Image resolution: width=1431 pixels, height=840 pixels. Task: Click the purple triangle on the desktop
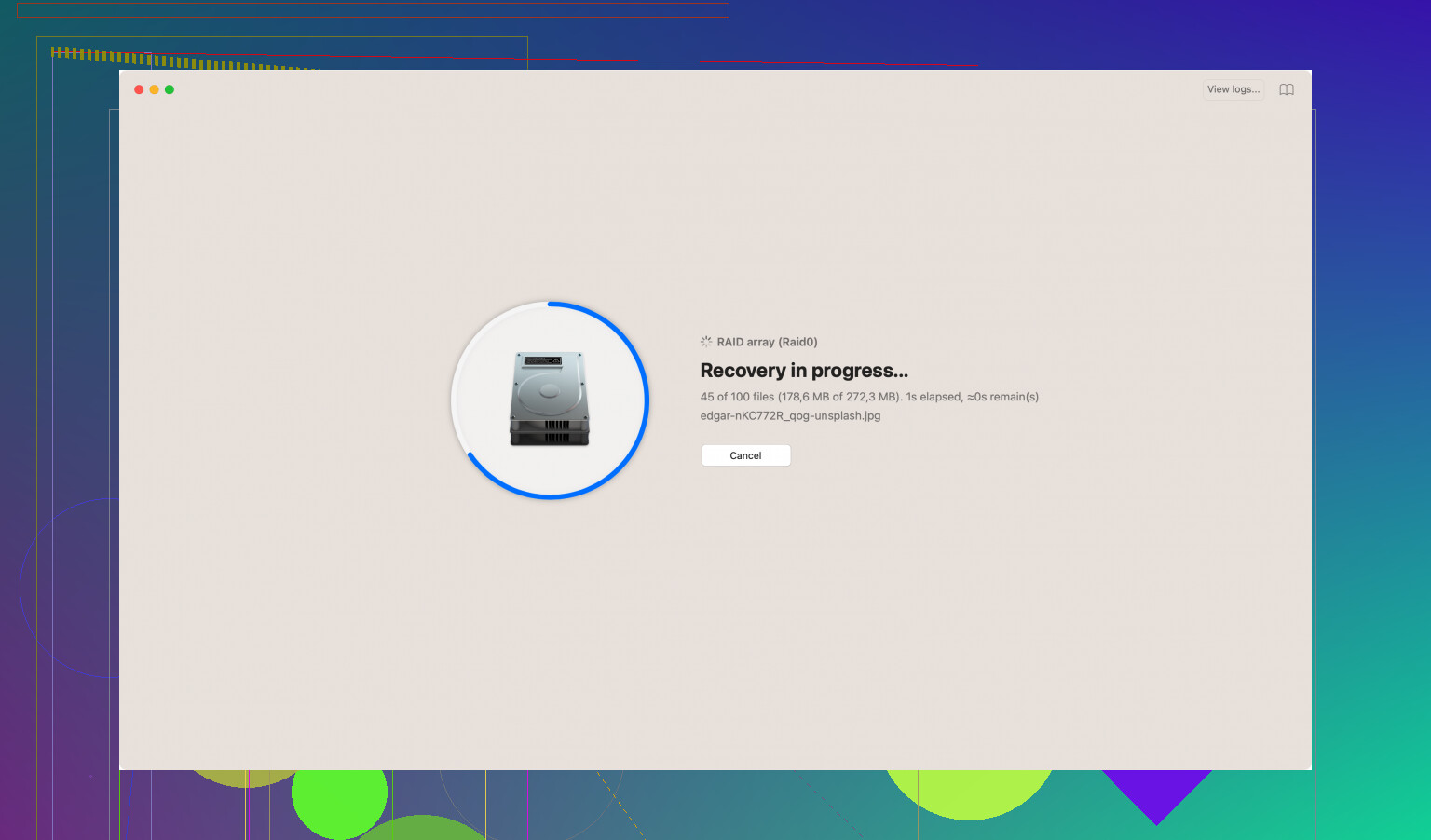(1156, 792)
